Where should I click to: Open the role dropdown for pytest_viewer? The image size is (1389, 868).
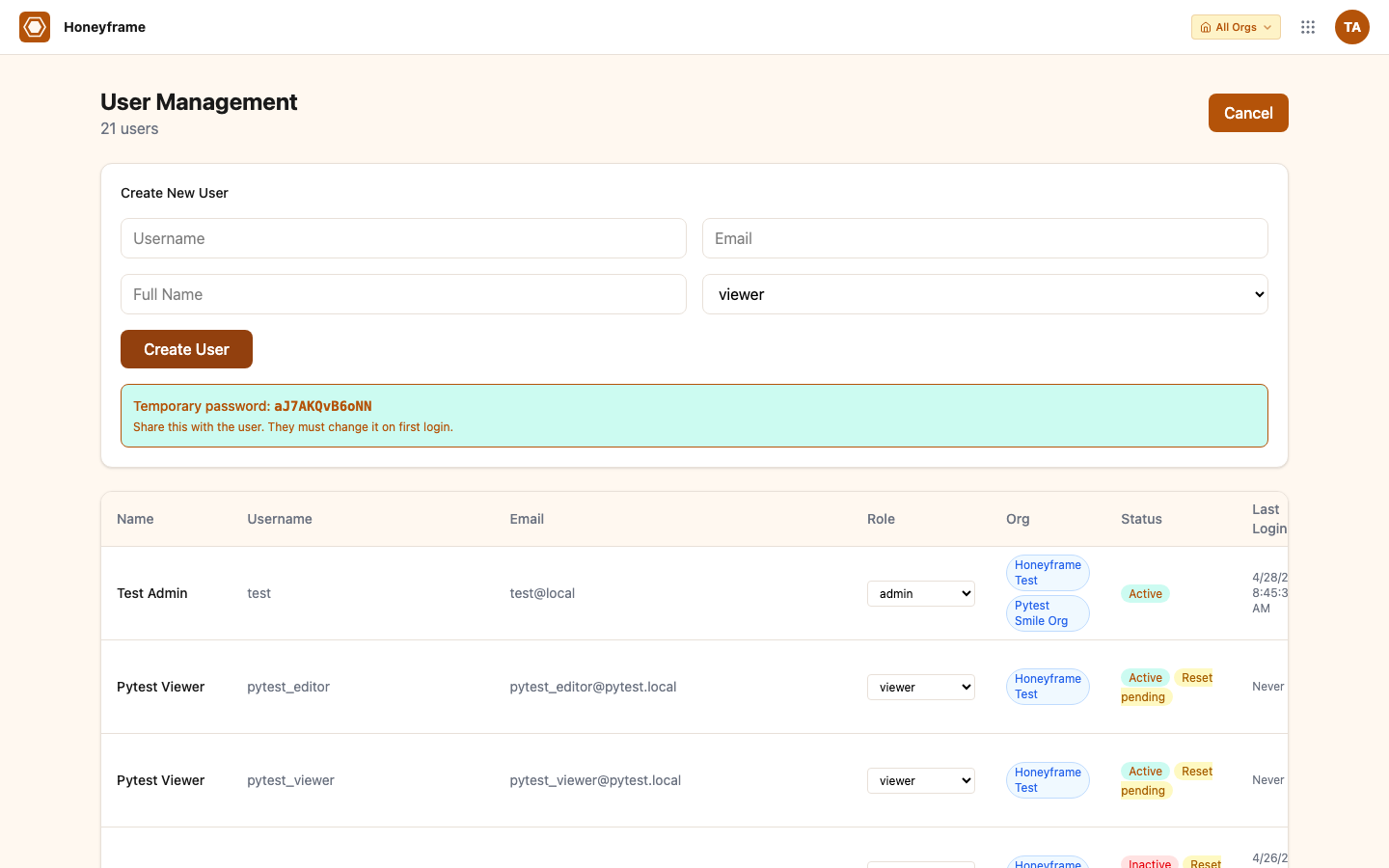click(x=921, y=780)
